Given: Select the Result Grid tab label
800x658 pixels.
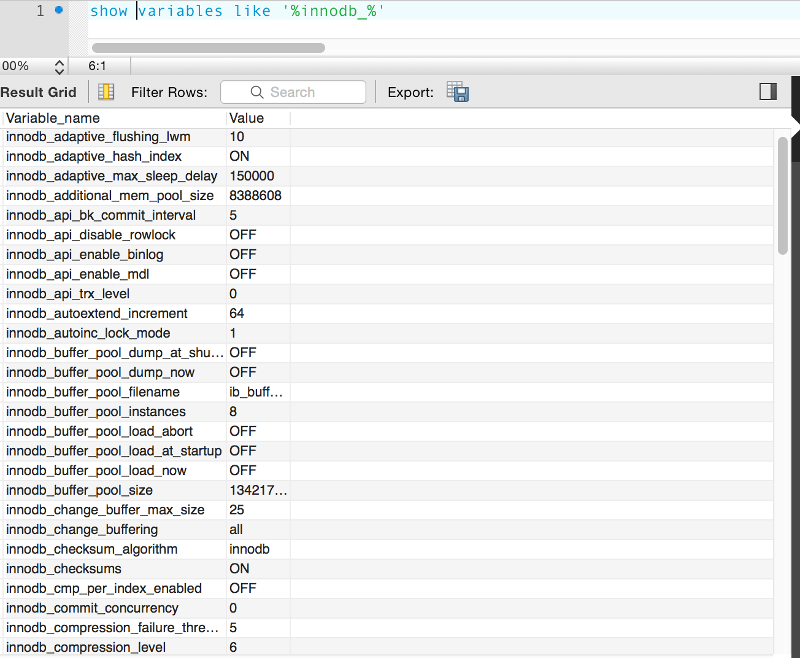Looking at the screenshot, I should click(x=39, y=91).
